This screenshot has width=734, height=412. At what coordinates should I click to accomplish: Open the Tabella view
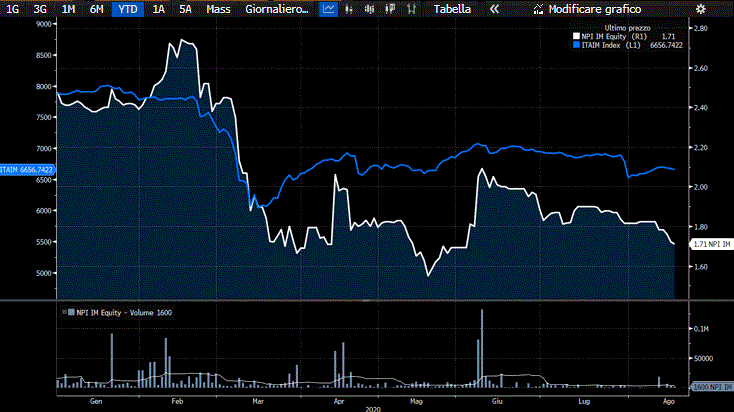(452, 9)
